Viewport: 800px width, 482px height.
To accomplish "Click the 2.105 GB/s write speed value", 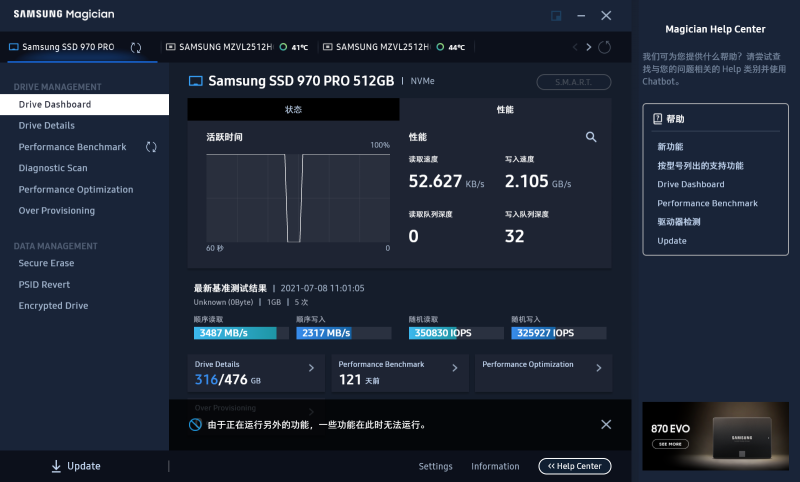I will coord(538,182).
